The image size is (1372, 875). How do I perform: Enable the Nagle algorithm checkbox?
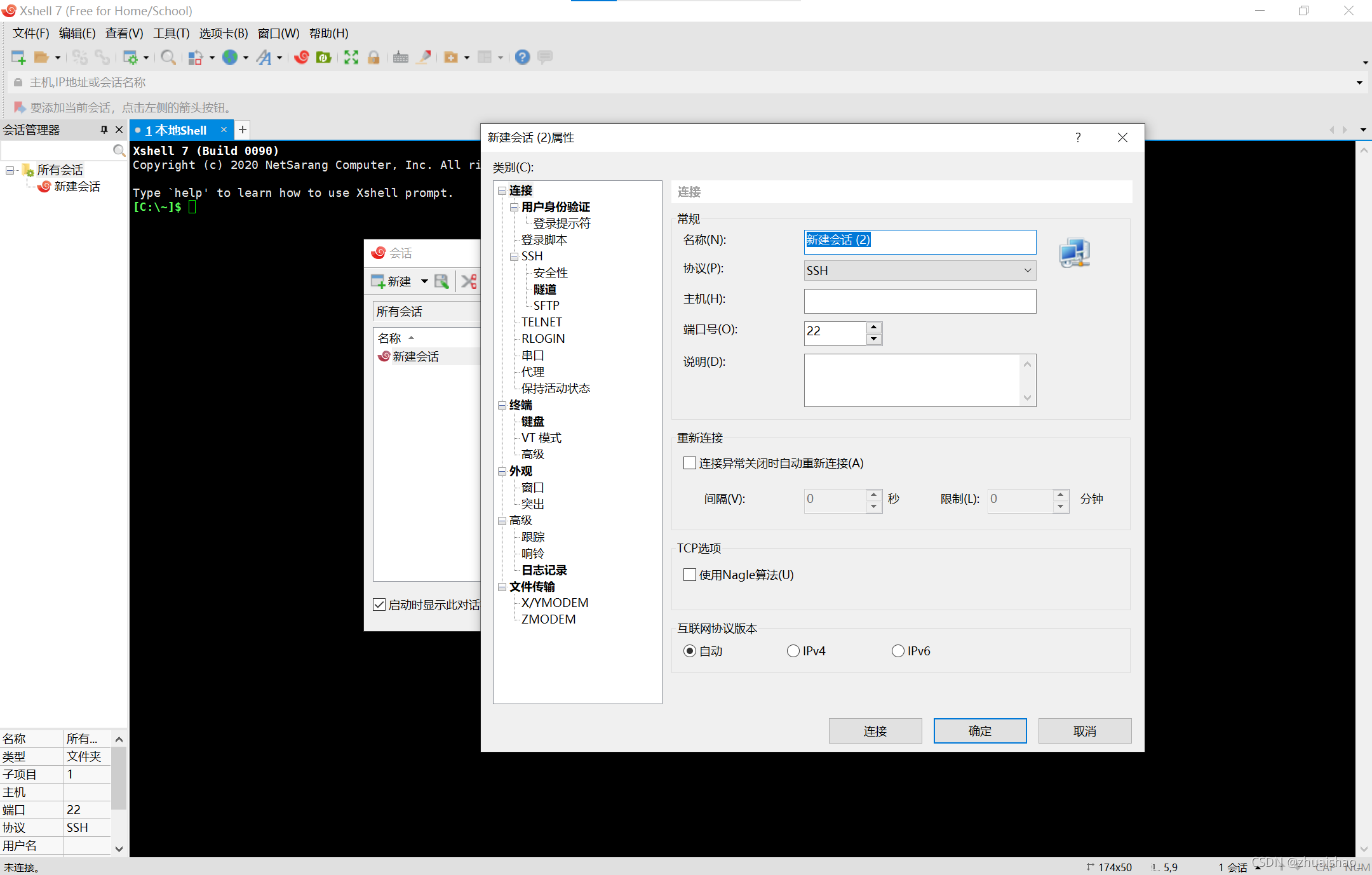click(690, 575)
